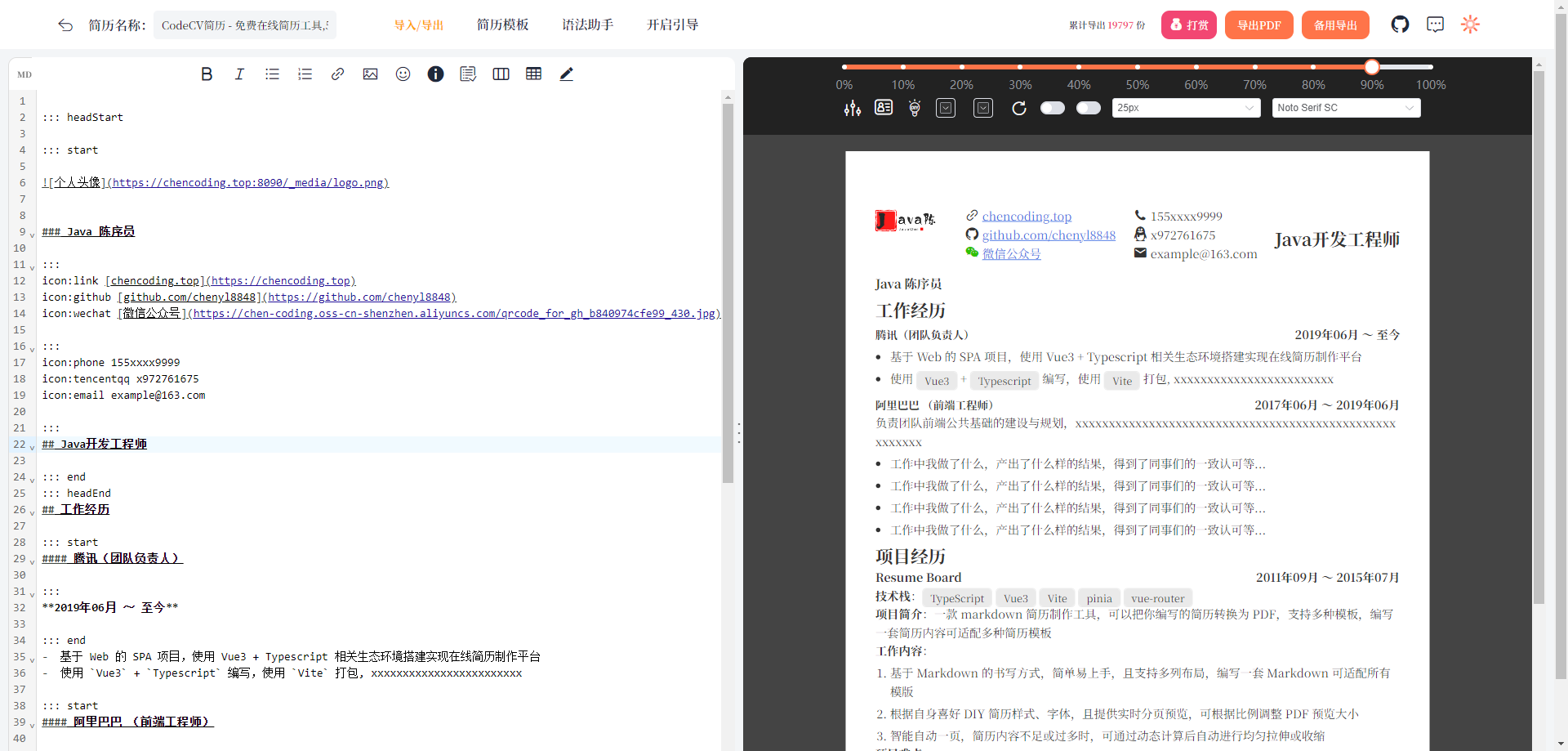Image resolution: width=1568 pixels, height=751 pixels.
Task: Set preview zoom slider to 50%
Action: point(1138,67)
